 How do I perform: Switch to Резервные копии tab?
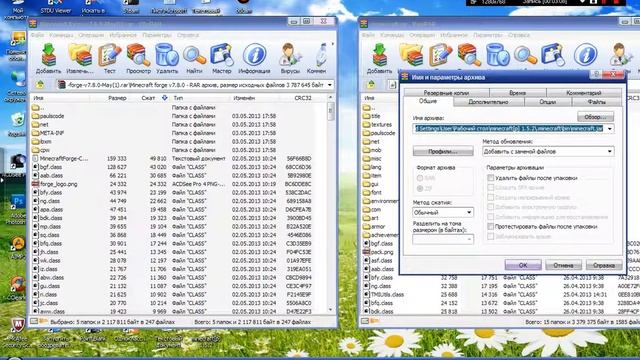point(446,93)
